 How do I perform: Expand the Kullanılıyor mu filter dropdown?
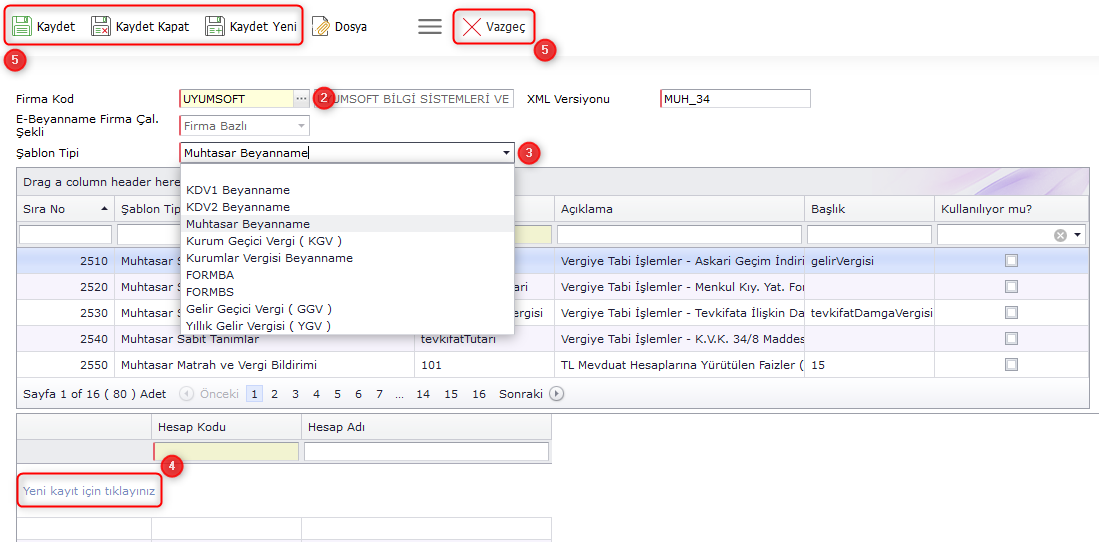[x=1078, y=235]
